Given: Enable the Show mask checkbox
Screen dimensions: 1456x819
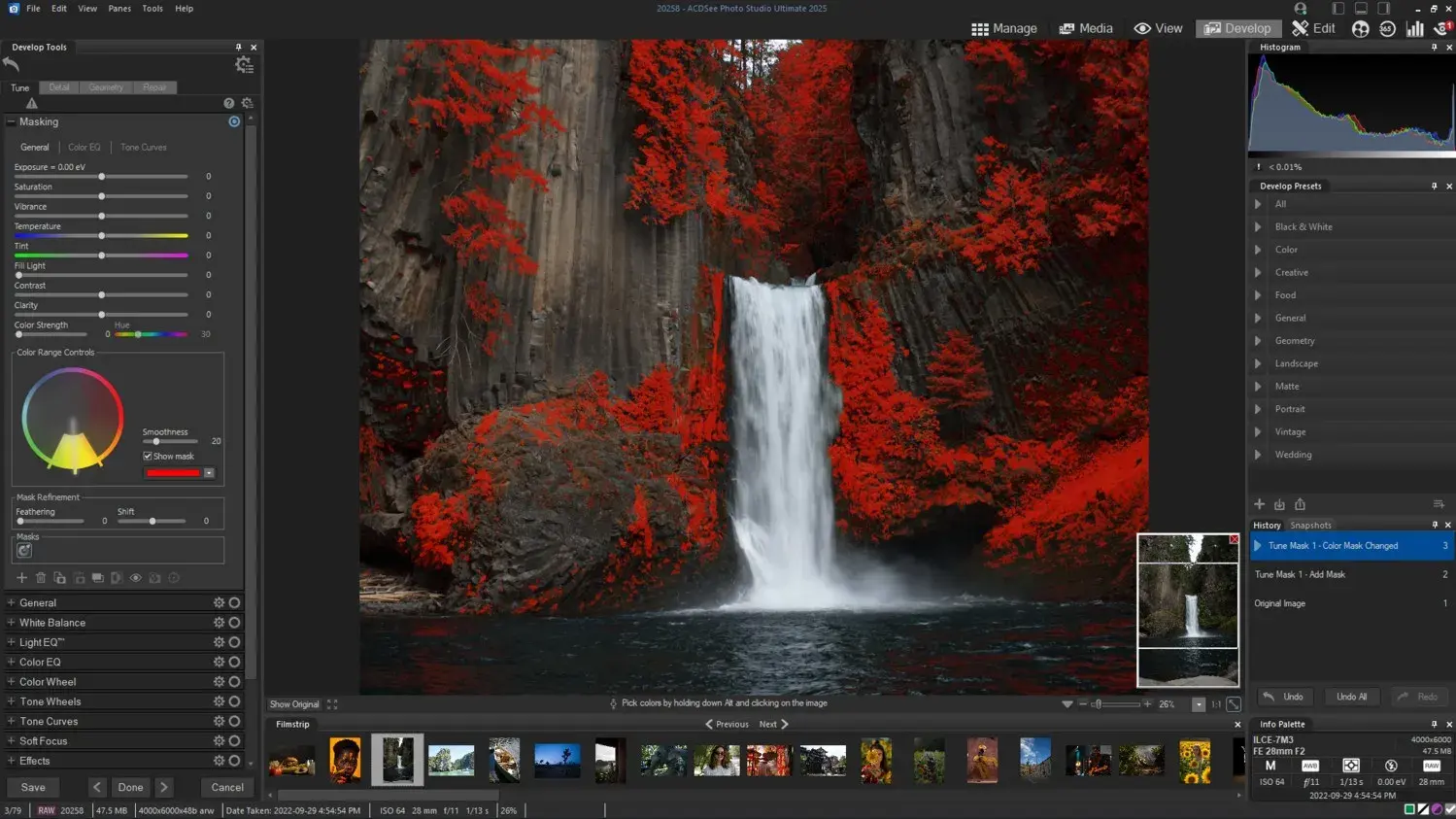Looking at the screenshot, I should click(x=147, y=455).
